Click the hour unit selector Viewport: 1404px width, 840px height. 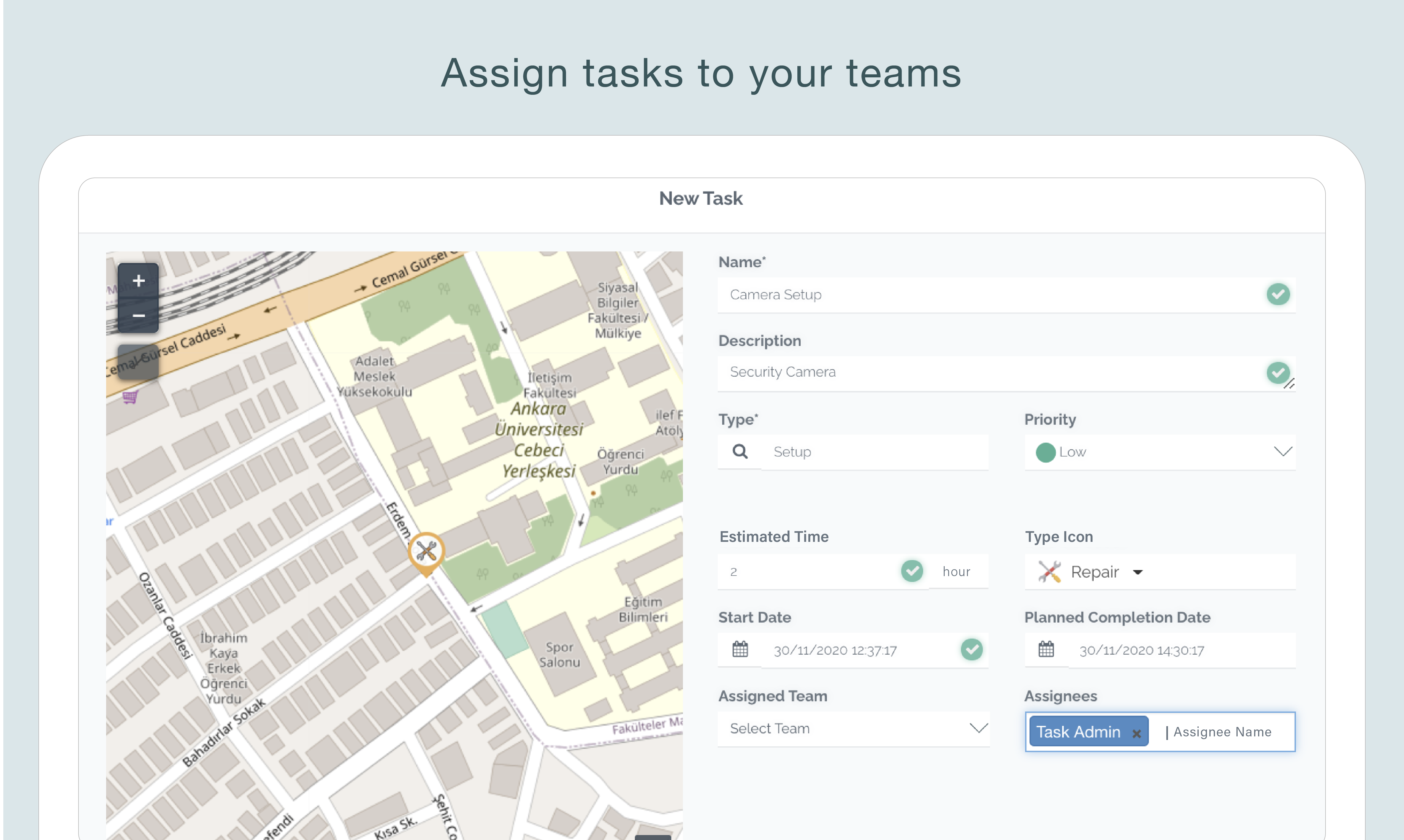click(x=957, y=572)
